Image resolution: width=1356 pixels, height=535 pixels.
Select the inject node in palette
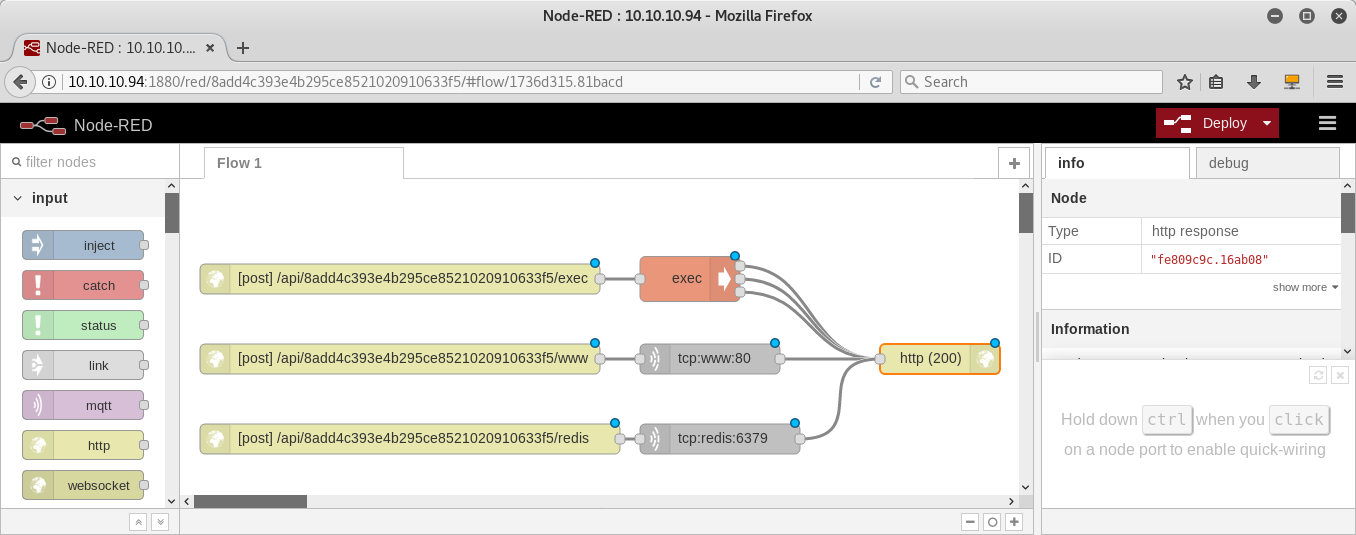click(x=83, y=245)
